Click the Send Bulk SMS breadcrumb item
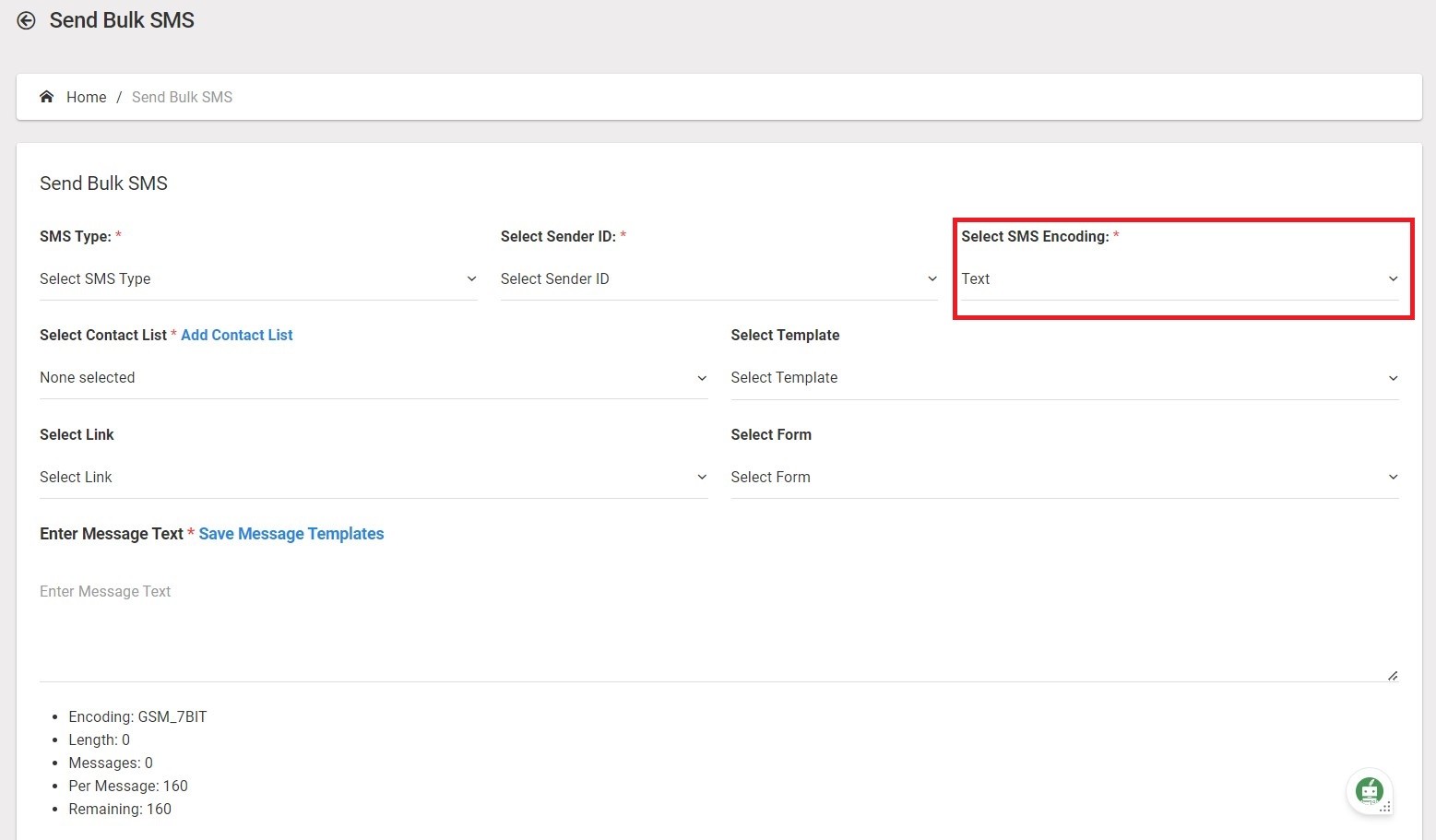1436x840 pixels. pyautogui.click(x=182, y=97)
